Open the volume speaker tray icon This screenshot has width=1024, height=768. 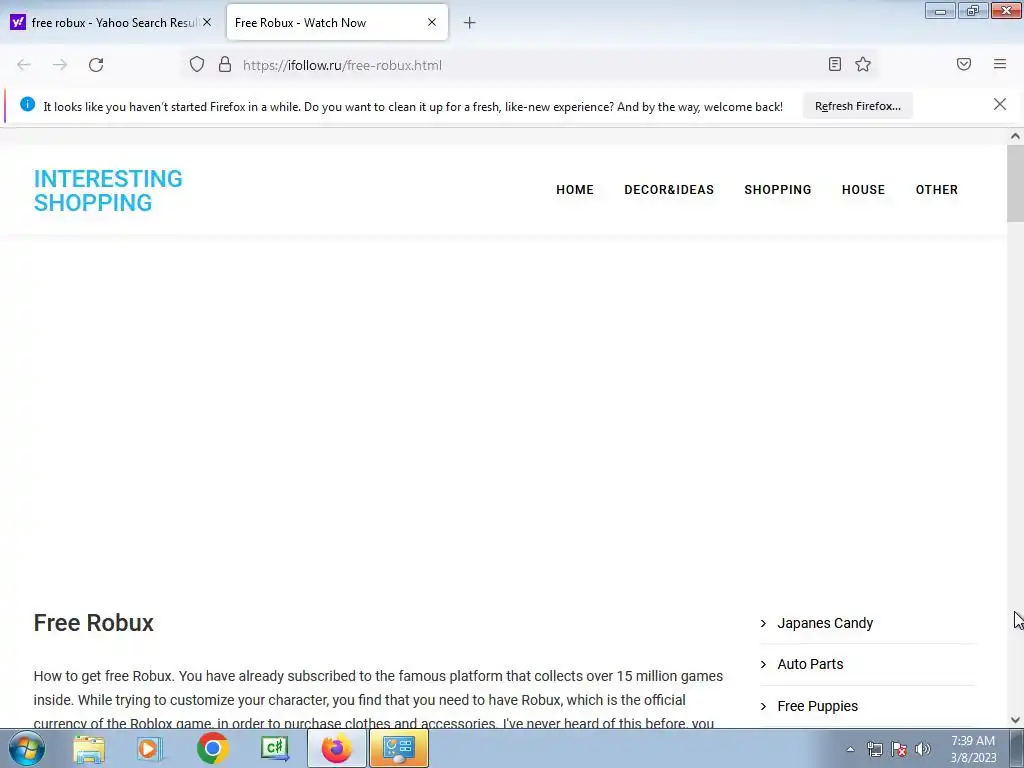click(922, 749)
